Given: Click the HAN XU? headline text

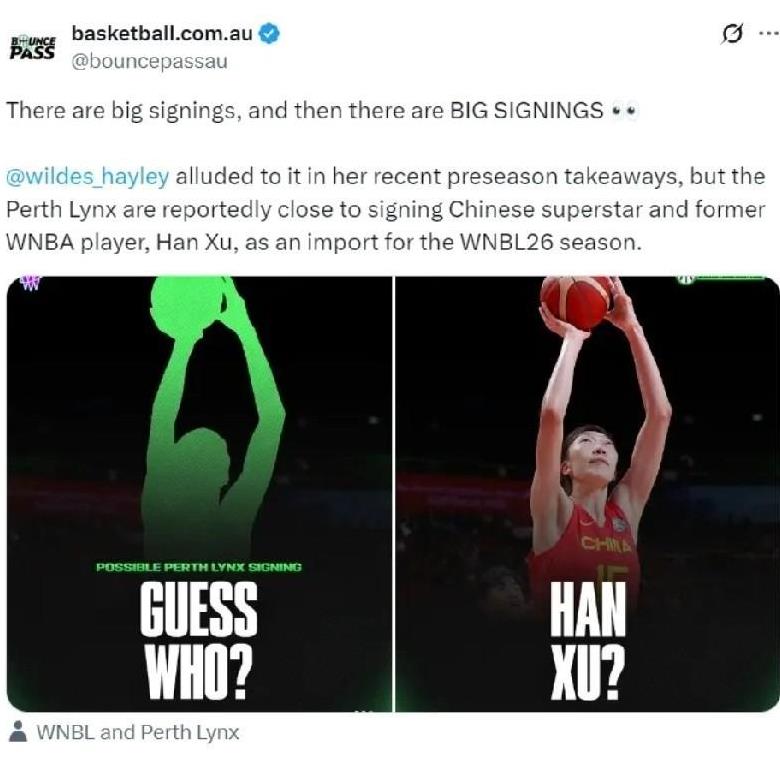Looking at the screenshot, I should coord(587,641).
